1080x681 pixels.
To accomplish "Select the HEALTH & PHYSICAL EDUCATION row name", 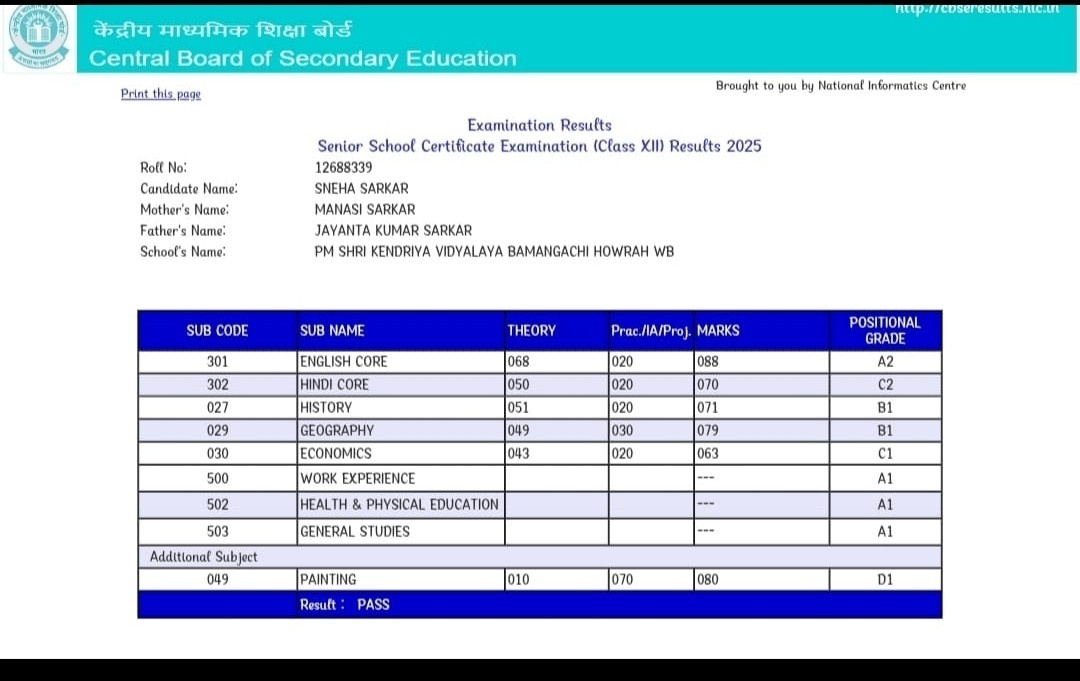I will [x=399, y=505].
